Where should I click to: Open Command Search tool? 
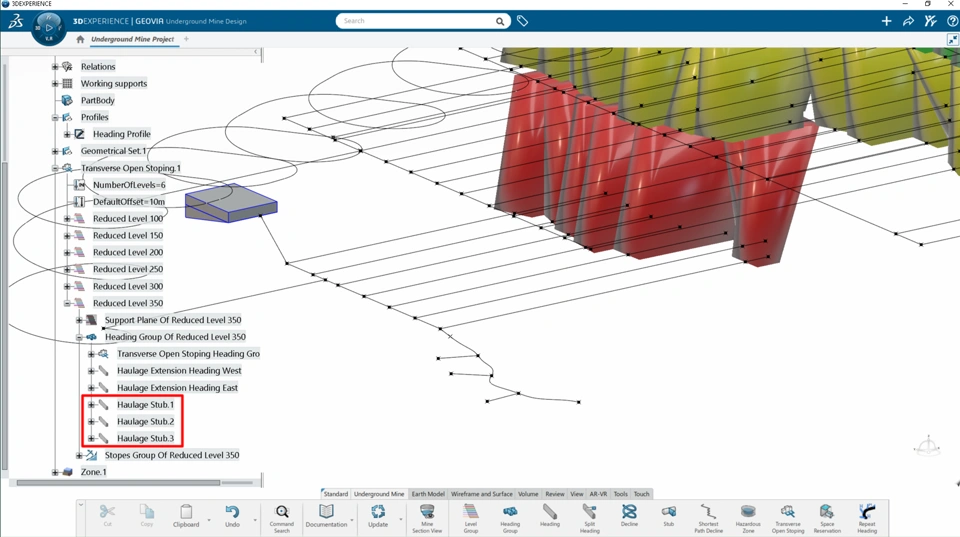(x=282, y=519)
